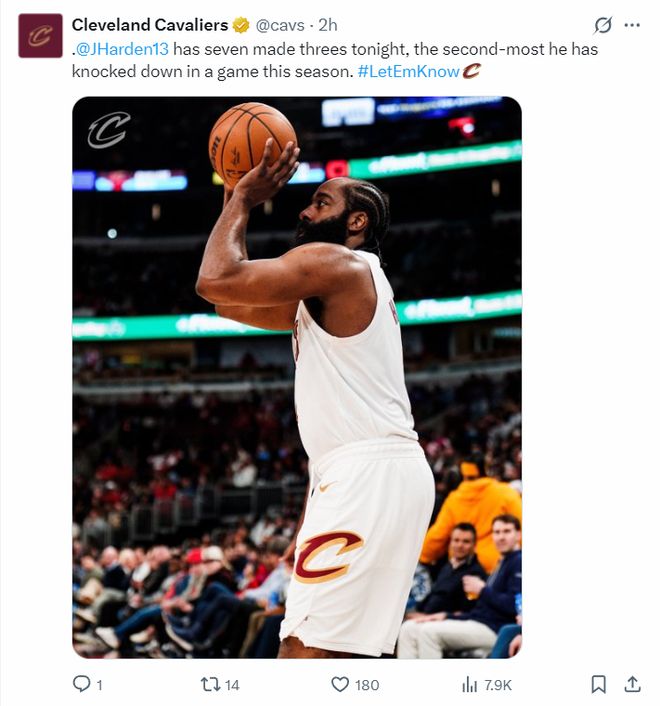Click the reply speech bubble icon
Image resolution: width=660 pixels, height=706 pixels.
point(82,684)
